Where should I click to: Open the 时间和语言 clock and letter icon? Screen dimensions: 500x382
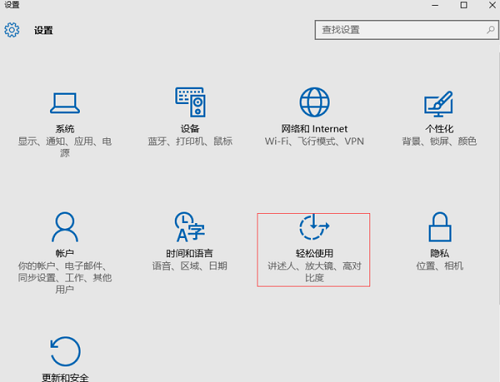(190, 227)
